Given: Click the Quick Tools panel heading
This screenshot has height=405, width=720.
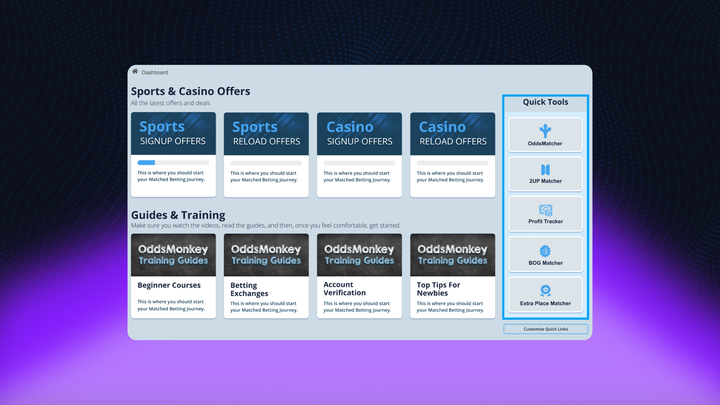Looking at the screenshot, I should coord(545,102).
